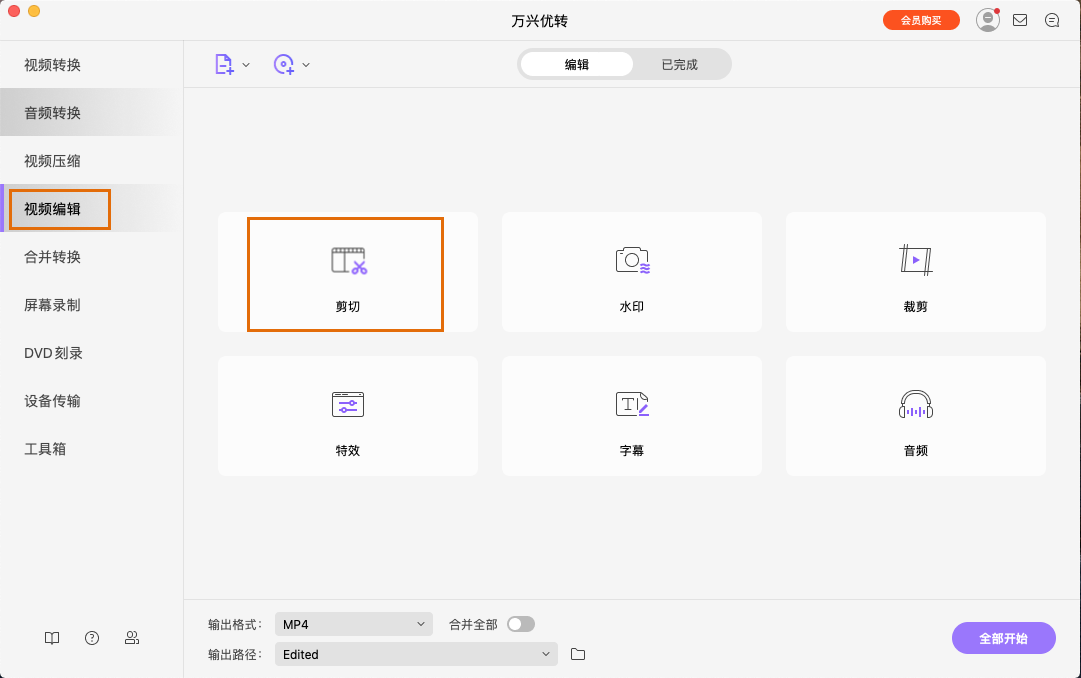This screenshot has width=1081, height=678.
Task: Select the 字幕 subtitle tool
Action: [631, 416]
